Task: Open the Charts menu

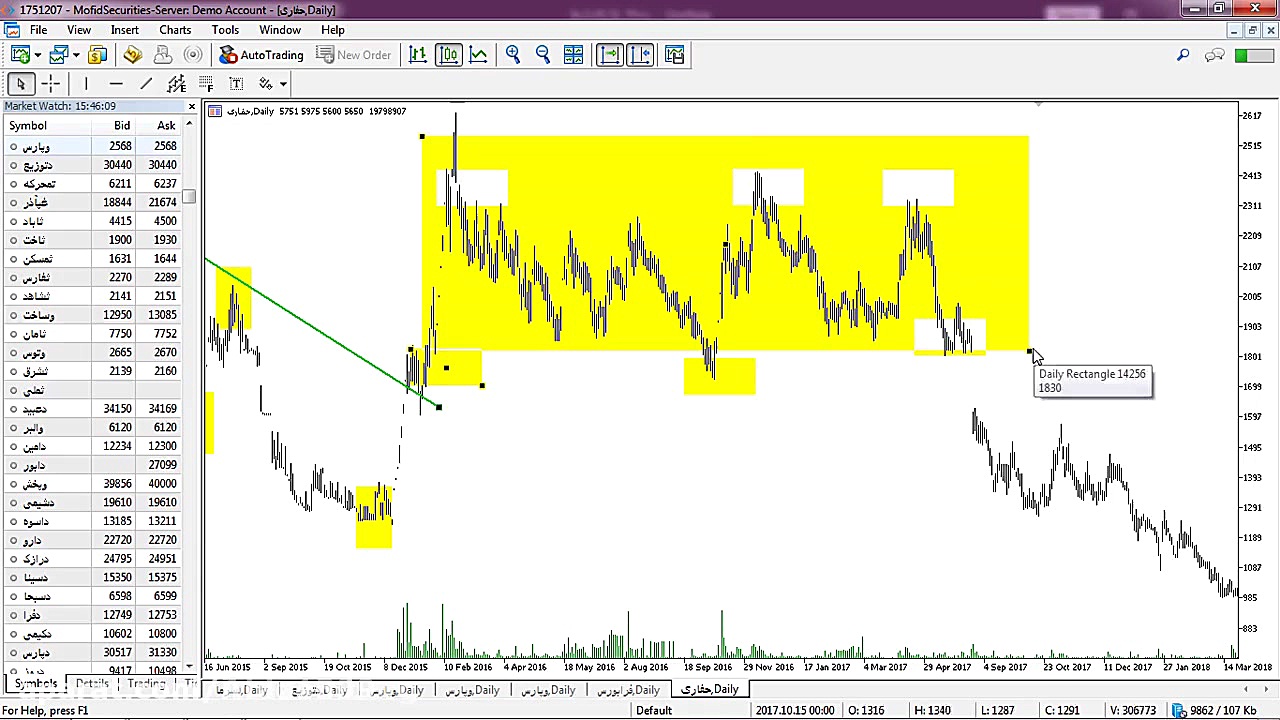Action: click(x=175, y=30)
